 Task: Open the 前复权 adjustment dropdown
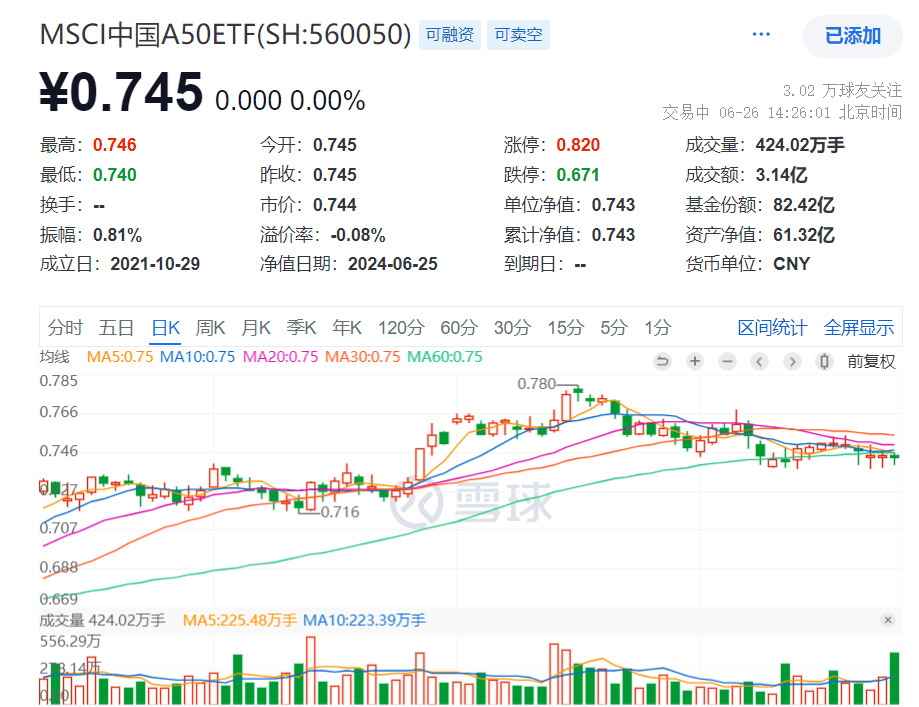pos(871,361)
